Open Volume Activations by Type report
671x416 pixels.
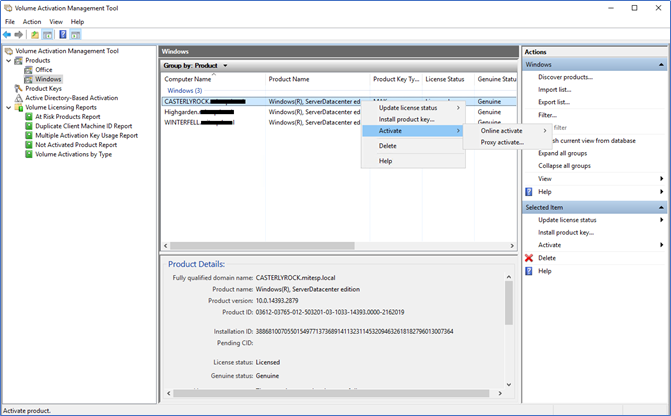pos(73,155)
